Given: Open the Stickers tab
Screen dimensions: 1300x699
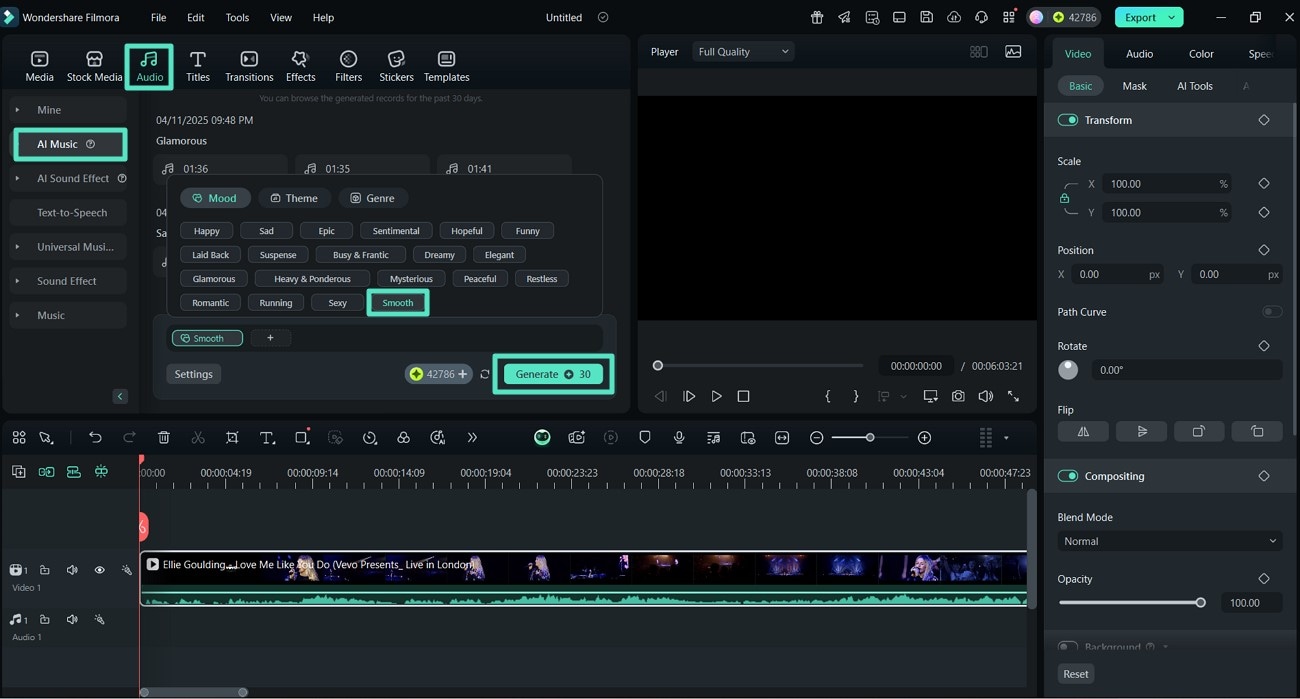Looking at the screenshot, I should pos(396,66).
